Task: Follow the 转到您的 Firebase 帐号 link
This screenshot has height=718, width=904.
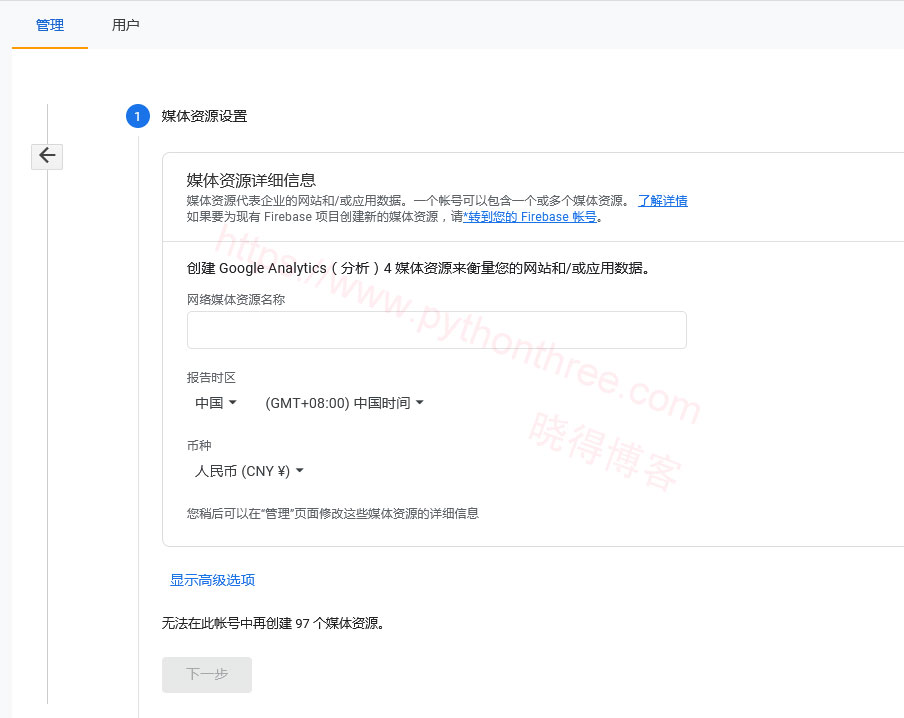Action: pyautogui.click(x=530, y=217)
